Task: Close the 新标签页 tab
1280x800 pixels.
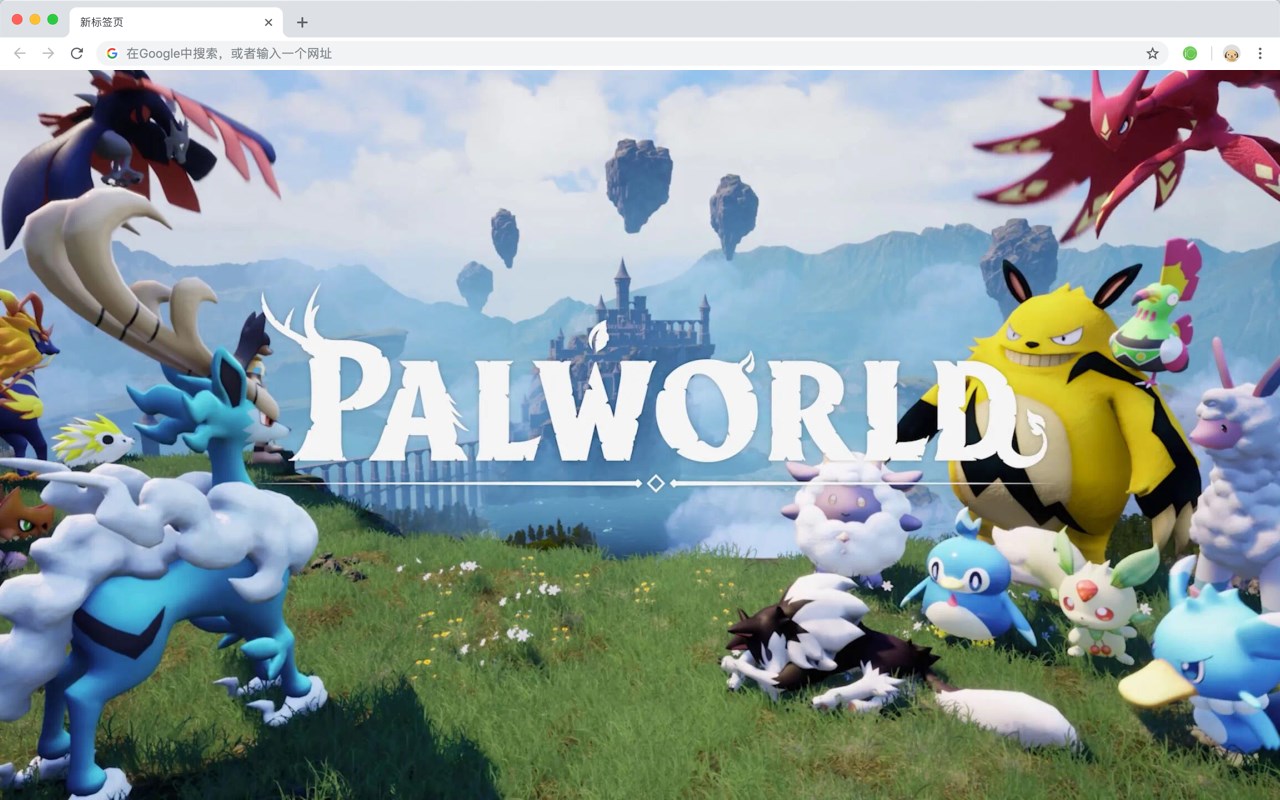Action: (268, 22)
